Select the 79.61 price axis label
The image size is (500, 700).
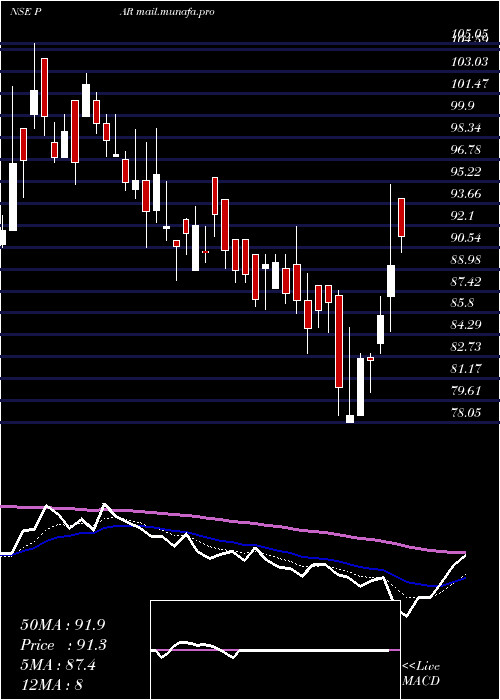(x=468, y=391)
